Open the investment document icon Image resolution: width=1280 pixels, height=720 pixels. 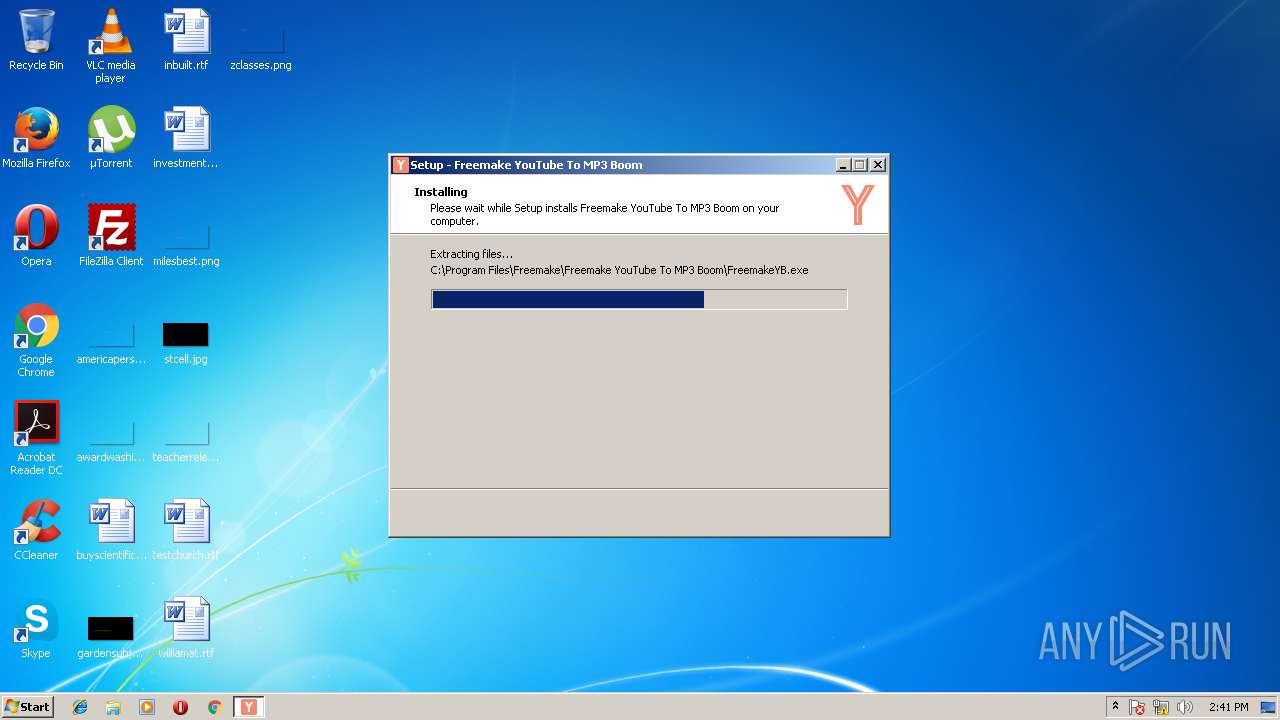coord(186,138)
